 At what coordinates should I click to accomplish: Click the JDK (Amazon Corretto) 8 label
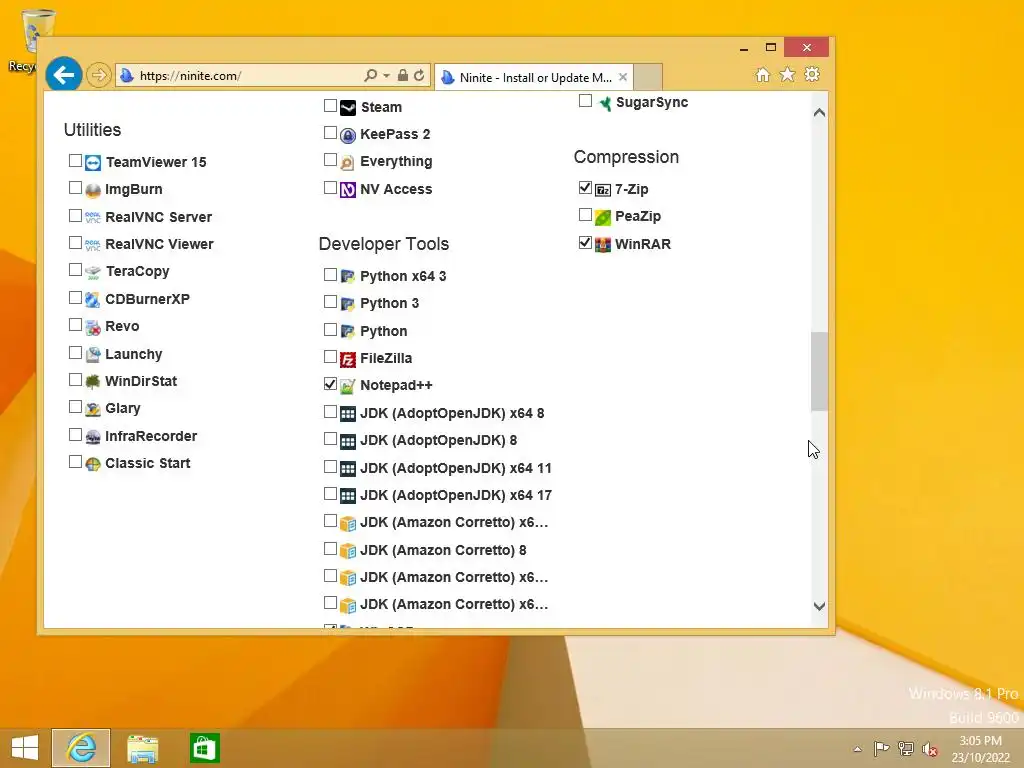click(443, 551)
